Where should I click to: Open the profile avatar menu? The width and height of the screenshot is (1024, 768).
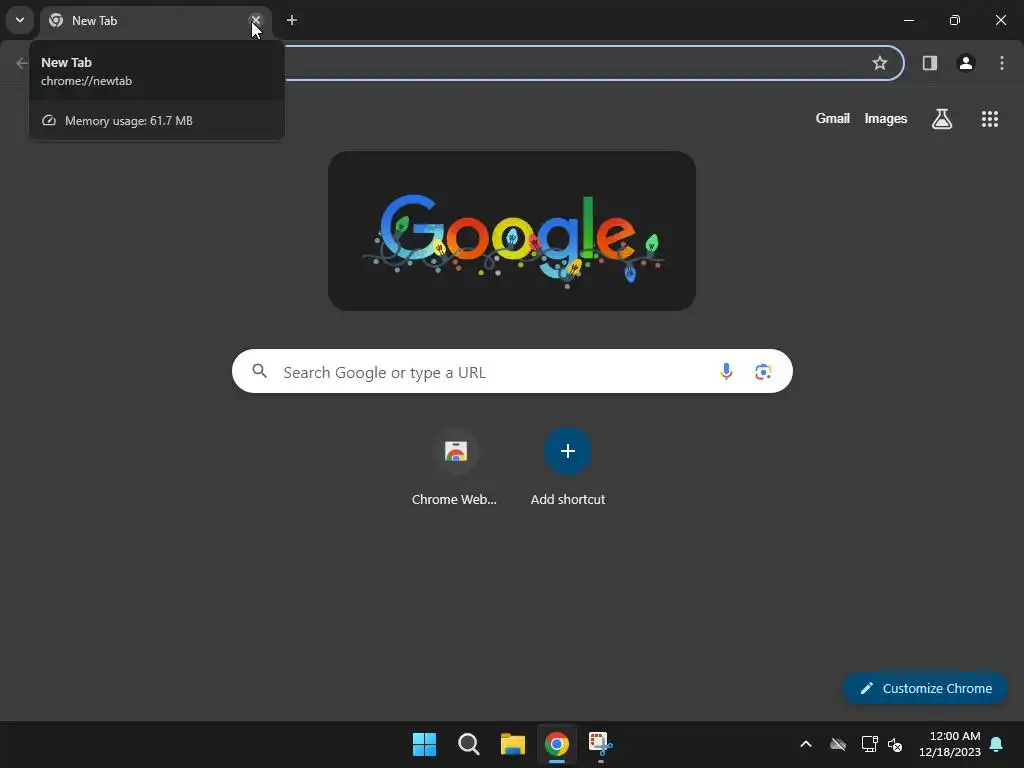[966, 63]
